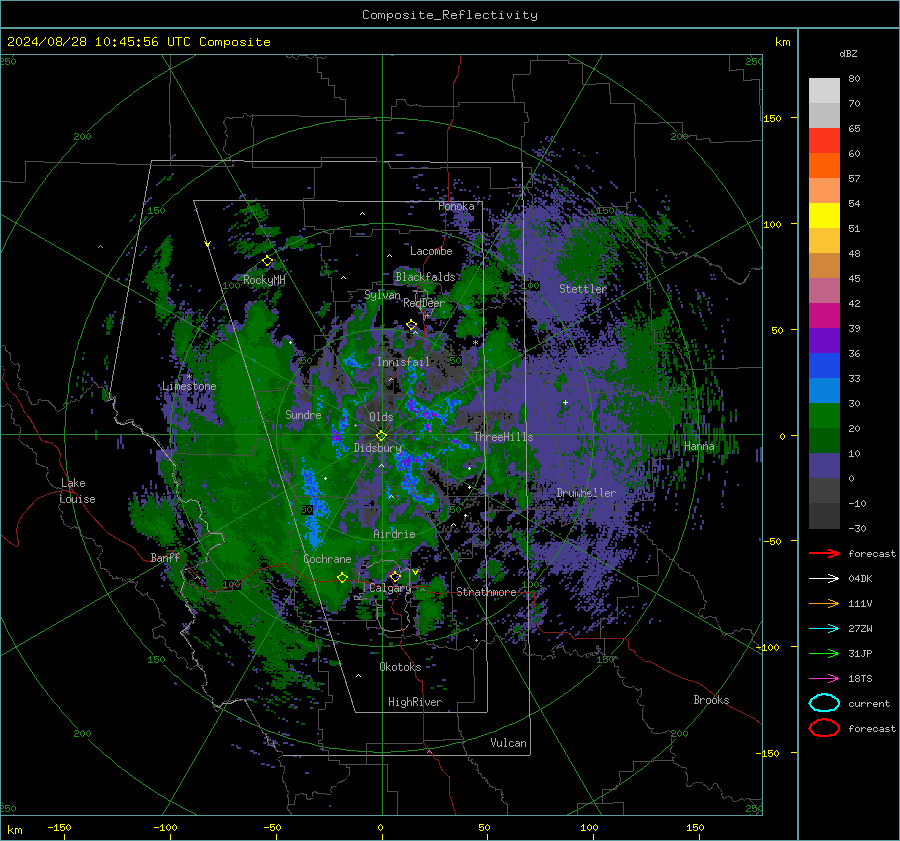
Task: Click the Vulcan city label
Action: click(508, 743)
